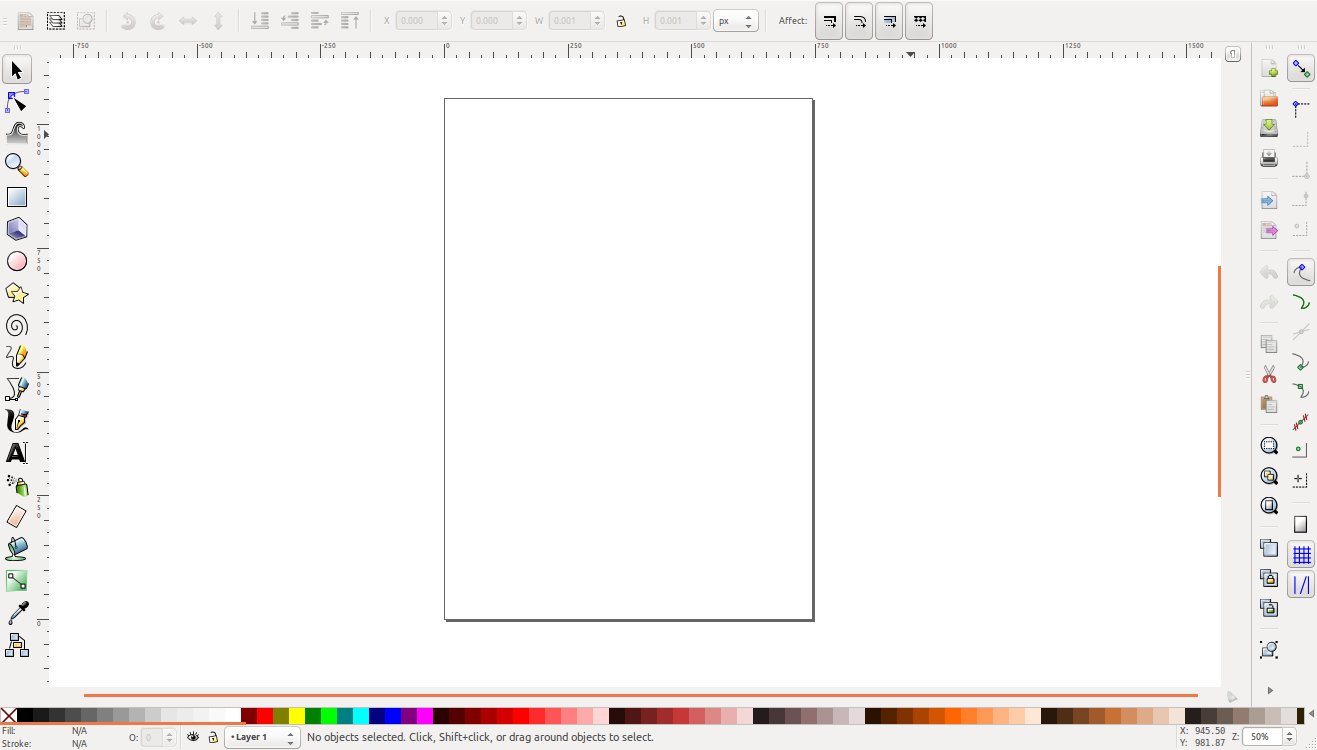
Task: Select the Spiral tool
Action: point(17,325)
